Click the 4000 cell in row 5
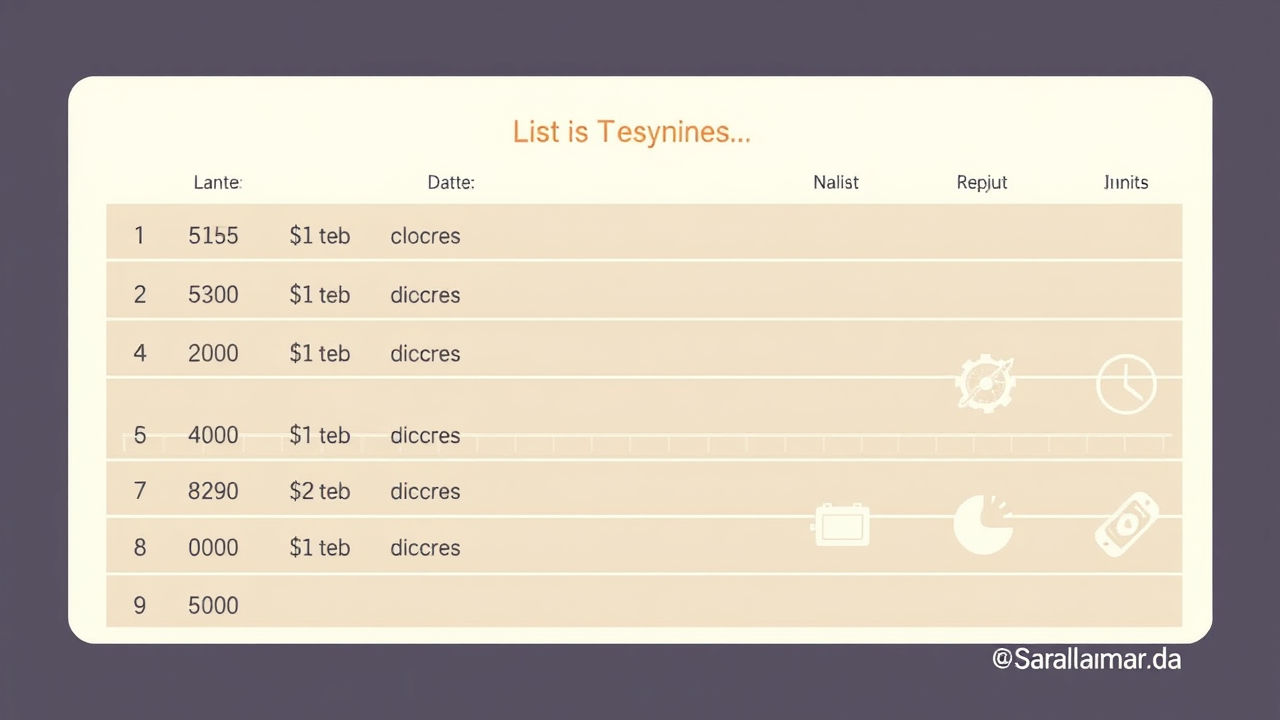 [213, 436]
